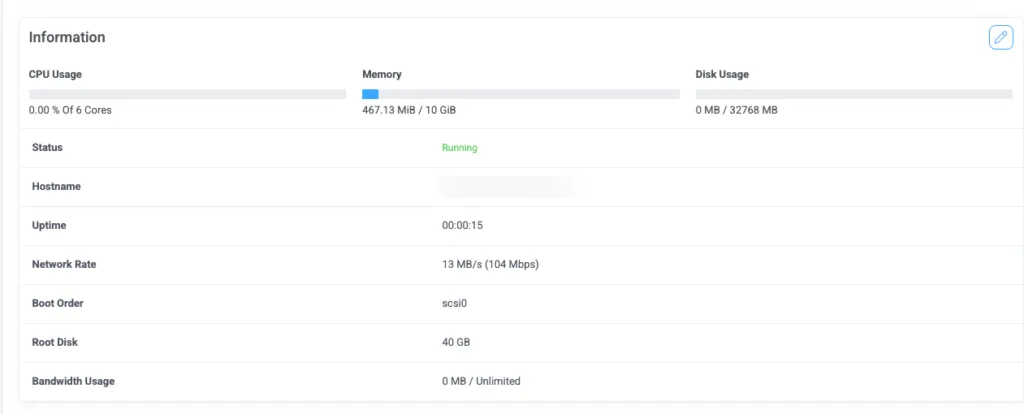Click the Root Disk row label
The width and height of the screenshot is (1024, 414).
[55, 343]
